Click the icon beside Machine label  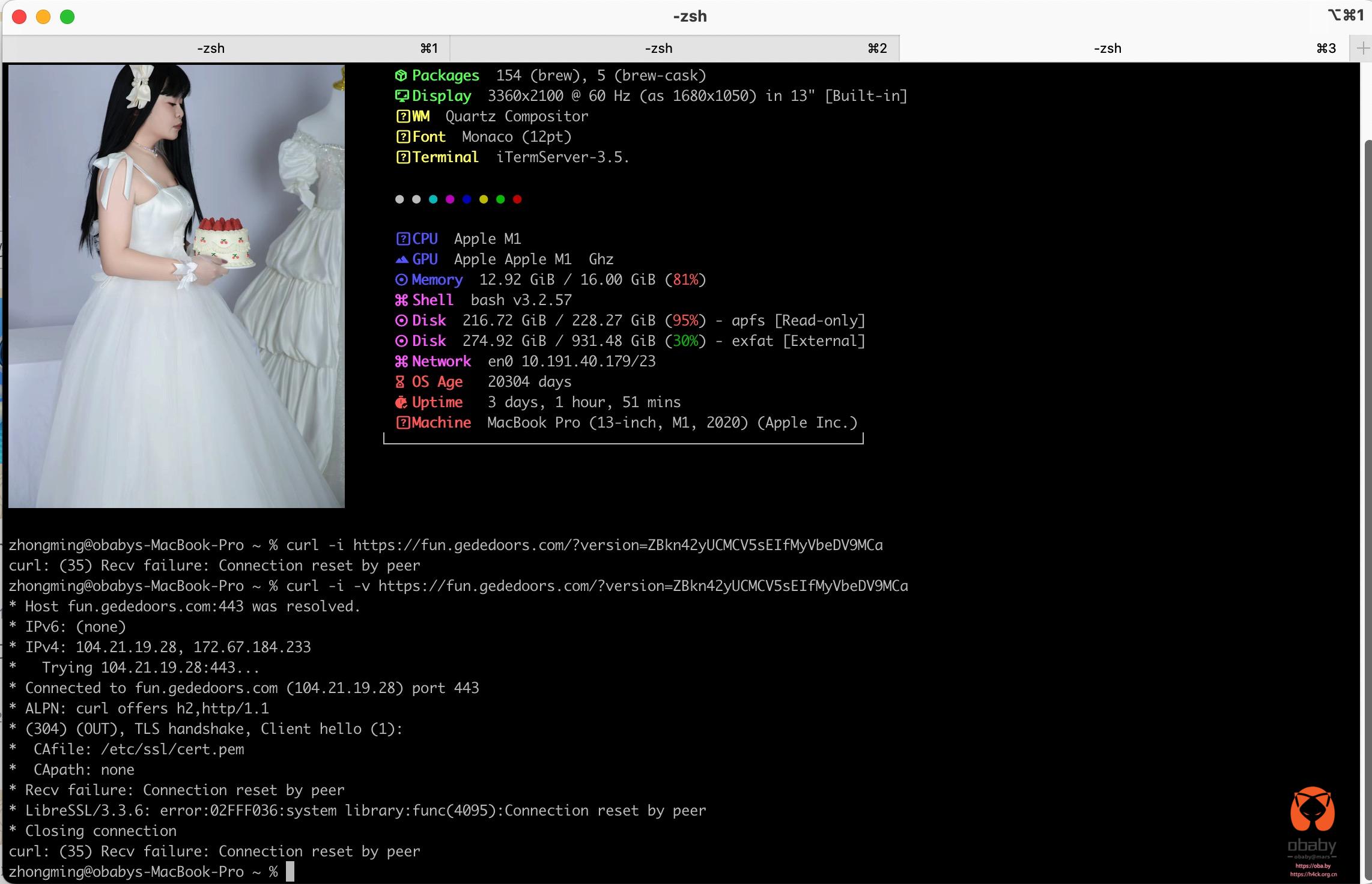coord(402,423)
